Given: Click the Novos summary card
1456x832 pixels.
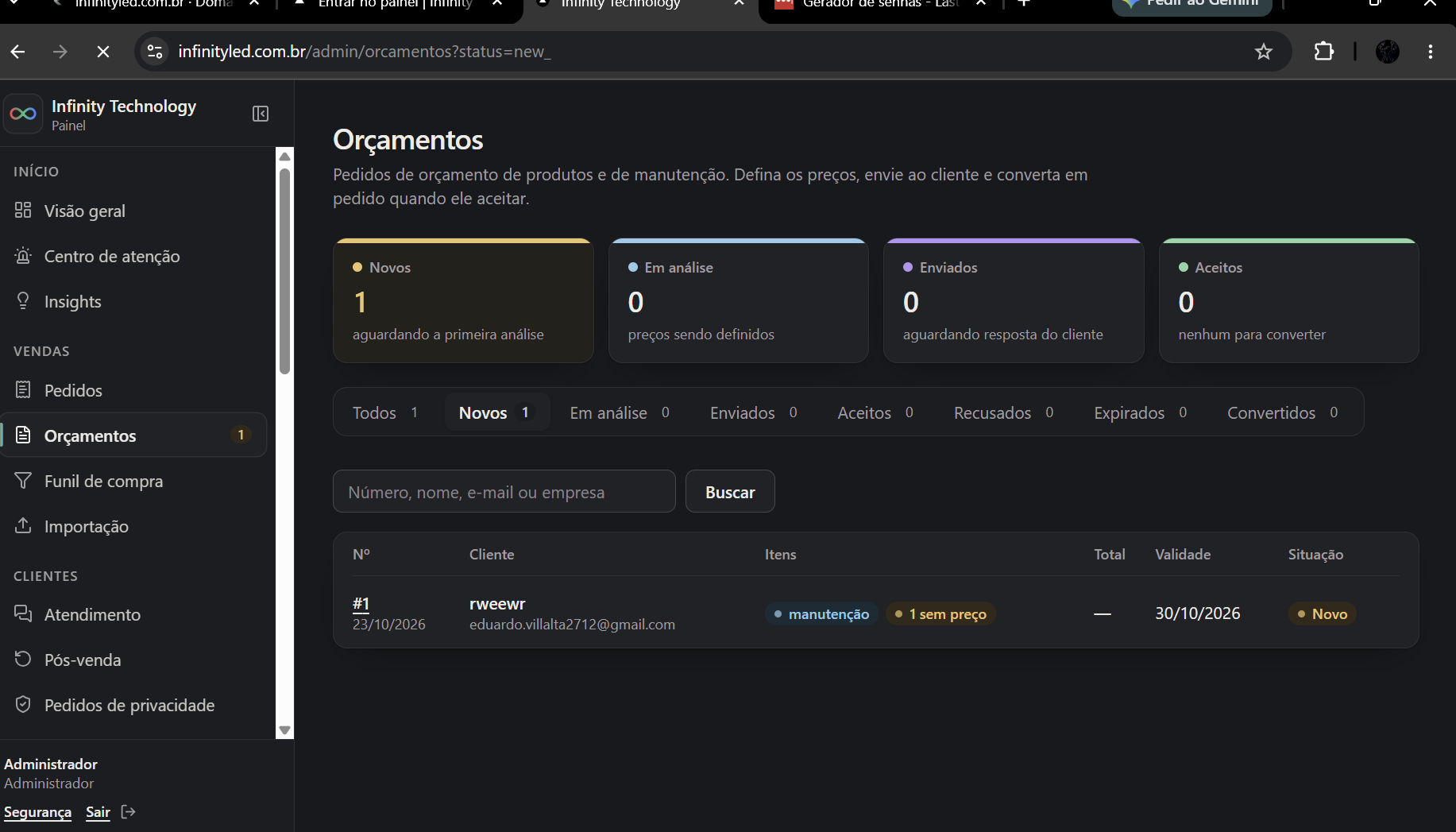Looking at the screenshot, I should pos(463,300).
